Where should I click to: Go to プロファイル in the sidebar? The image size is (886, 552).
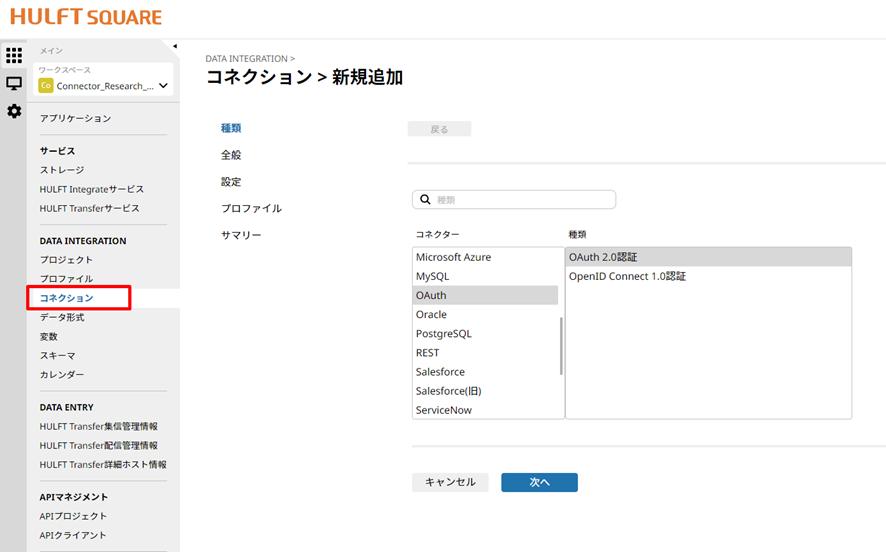pyautogui.click(x=66, y=279)
